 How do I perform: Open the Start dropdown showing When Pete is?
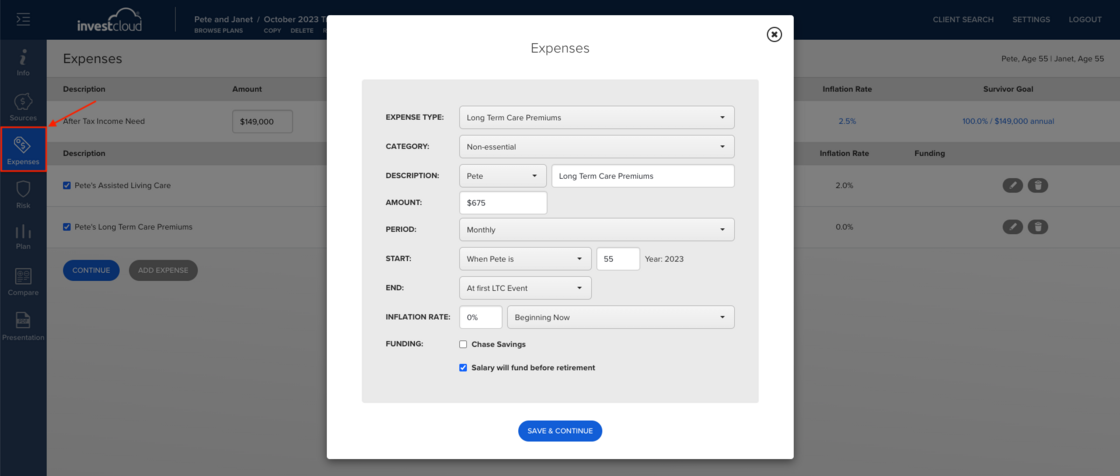coord(525,259)
